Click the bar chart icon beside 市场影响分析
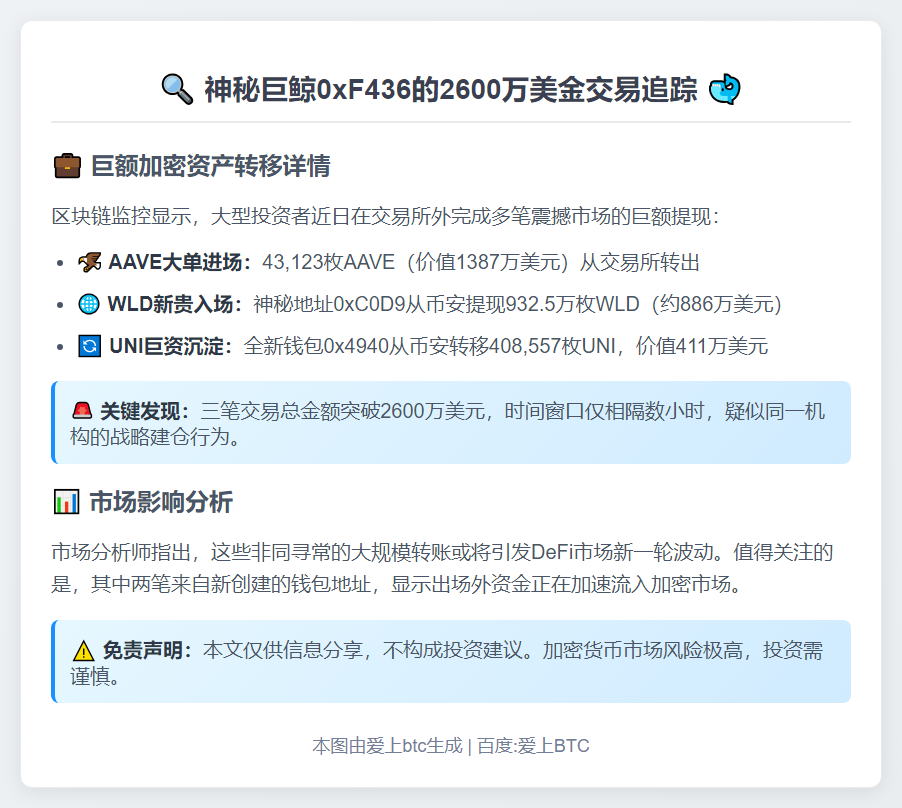Viewport: 902px width, 808px height. click(66, 502)
